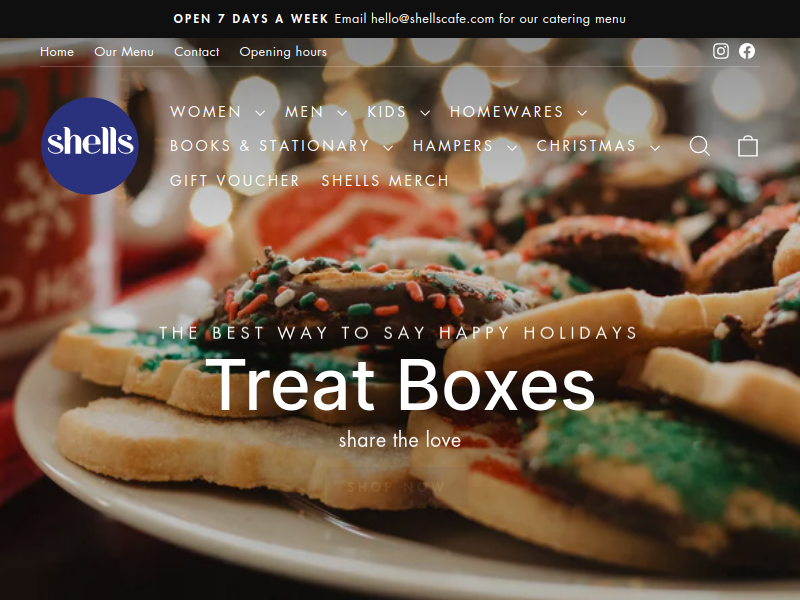
Task: Visit the Contact page link
Action: 196,52
